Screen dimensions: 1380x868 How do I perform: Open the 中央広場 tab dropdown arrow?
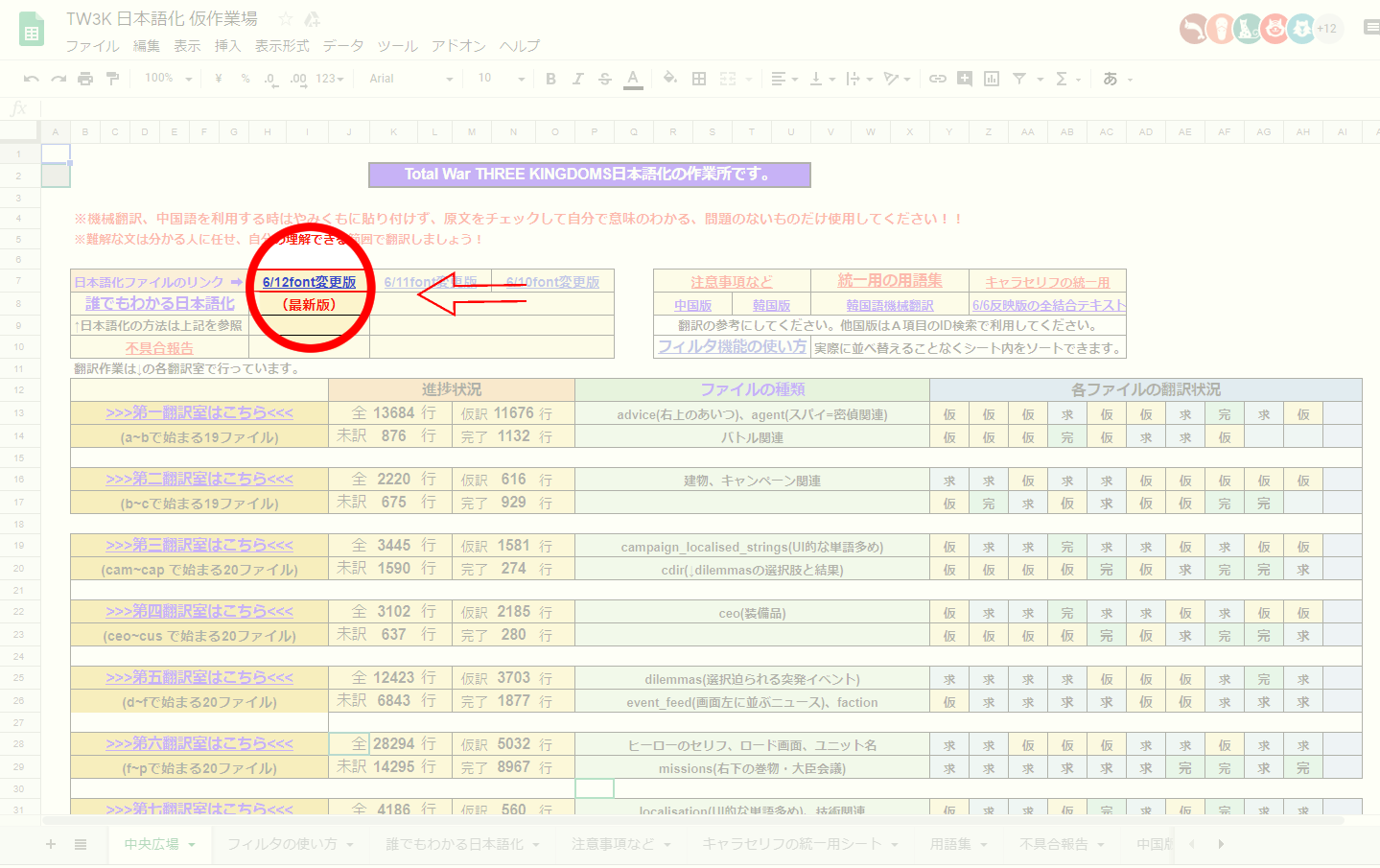click(192, 845)
